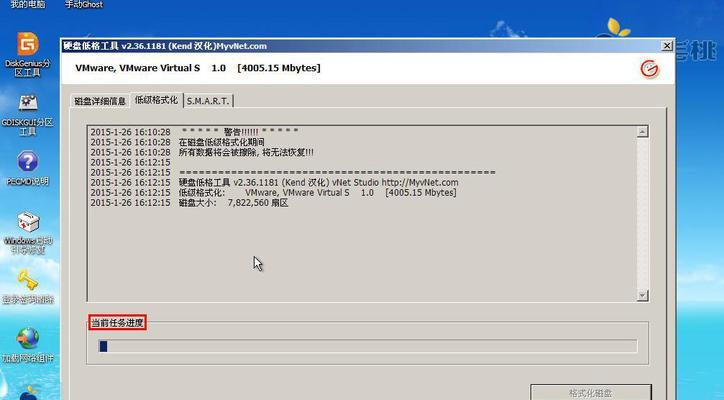Close the 硬盘低格工具 window

click(x=667, y=46)
